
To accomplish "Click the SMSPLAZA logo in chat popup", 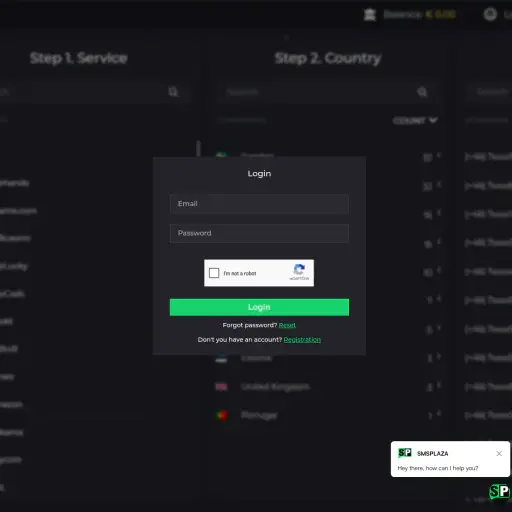I will [x=405, y=453].
